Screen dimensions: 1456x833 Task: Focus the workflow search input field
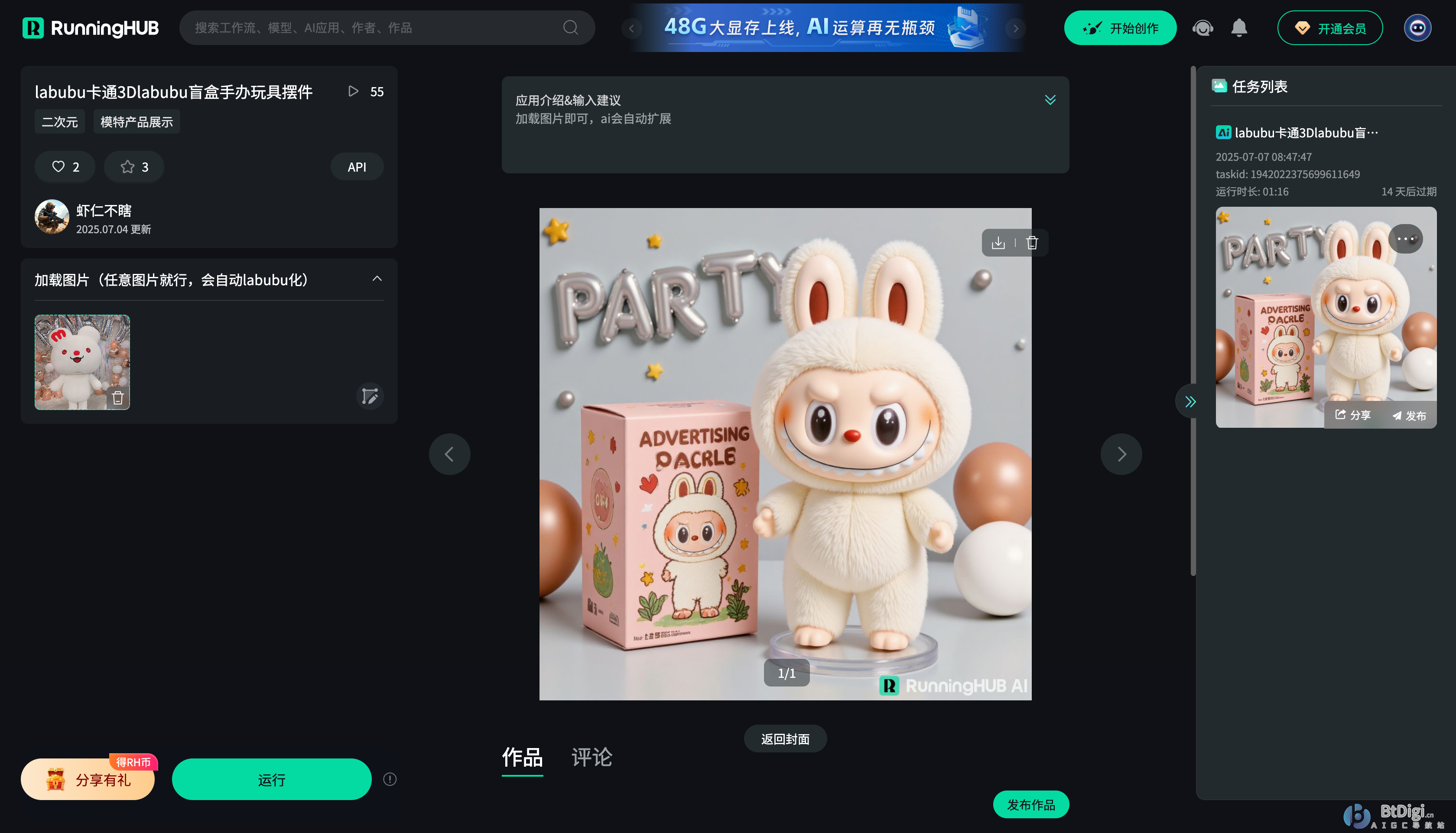point(387,27)
